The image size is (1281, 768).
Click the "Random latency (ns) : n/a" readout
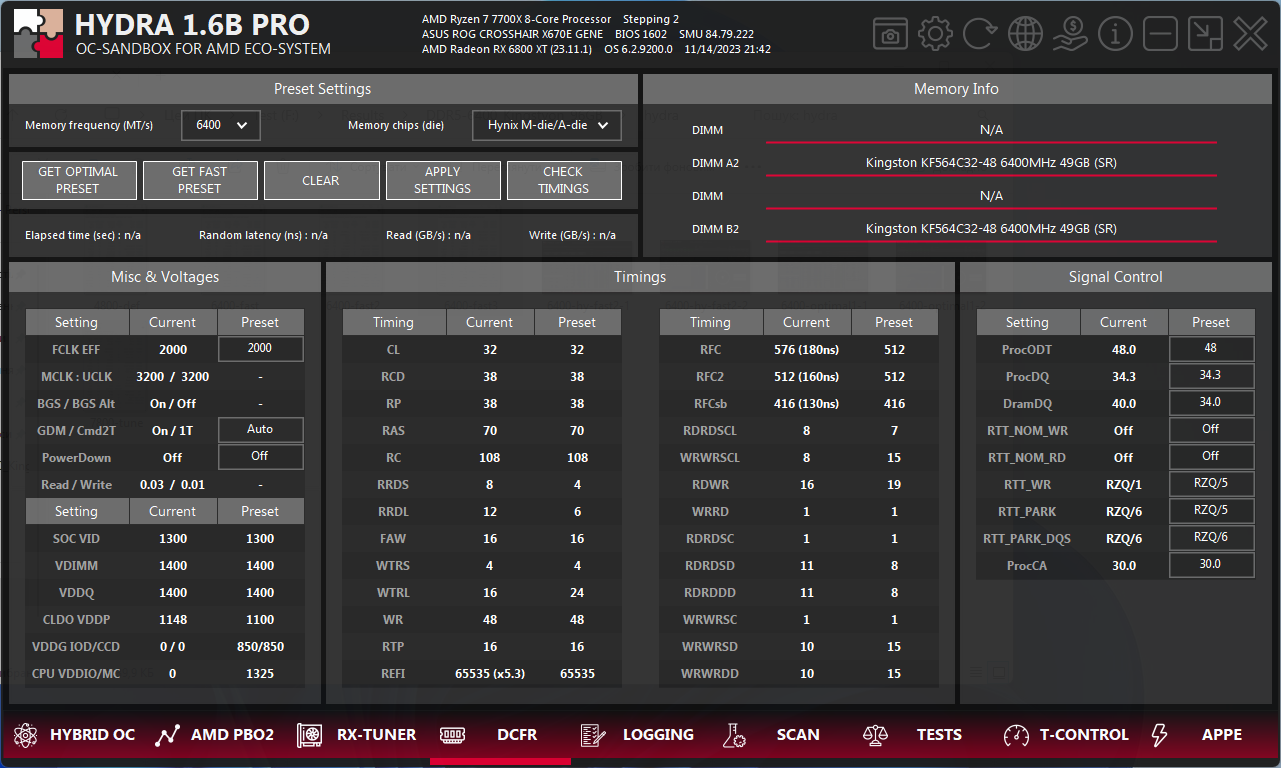[263, 236]
